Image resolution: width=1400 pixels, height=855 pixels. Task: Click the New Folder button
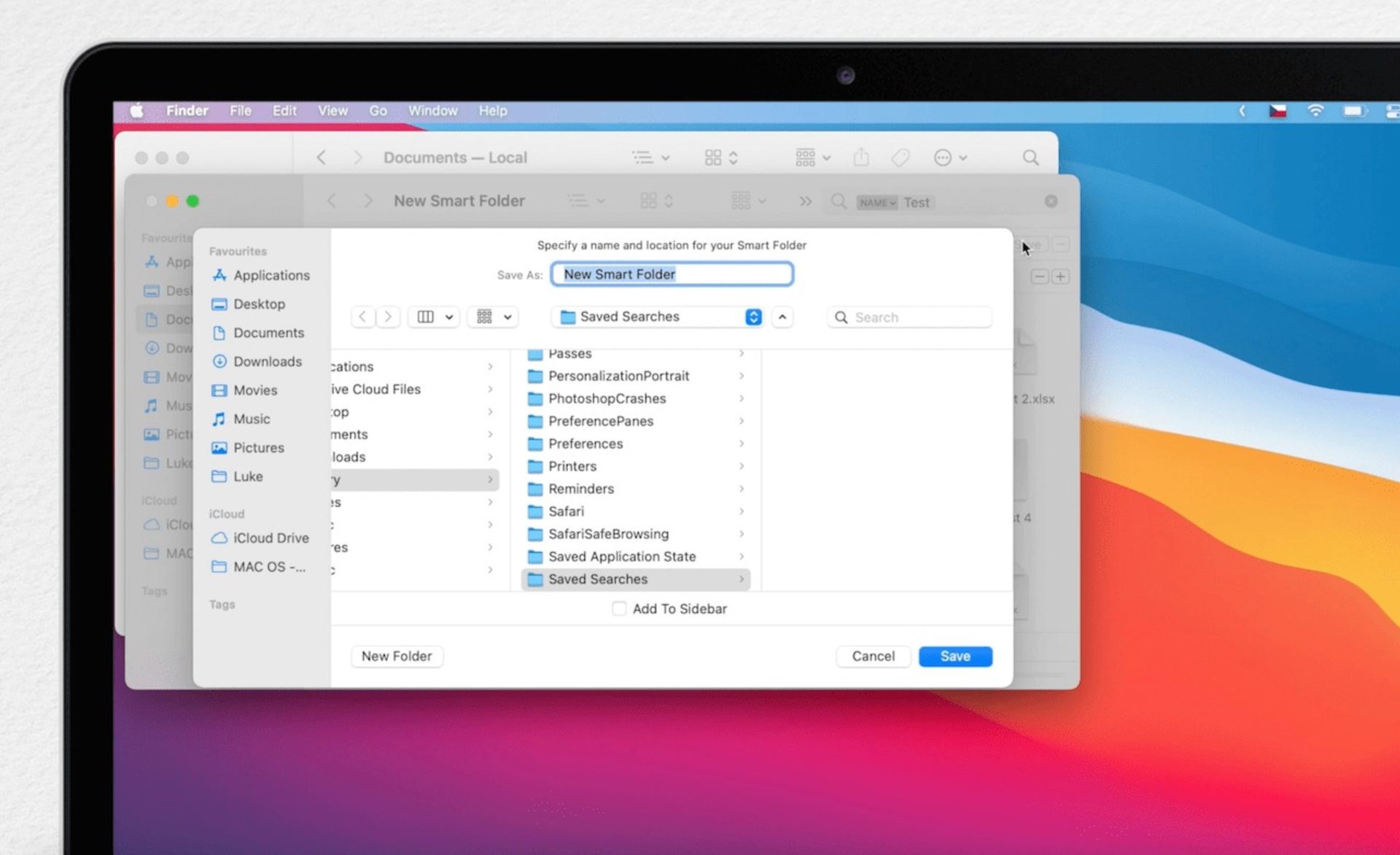tap(397, 656)
